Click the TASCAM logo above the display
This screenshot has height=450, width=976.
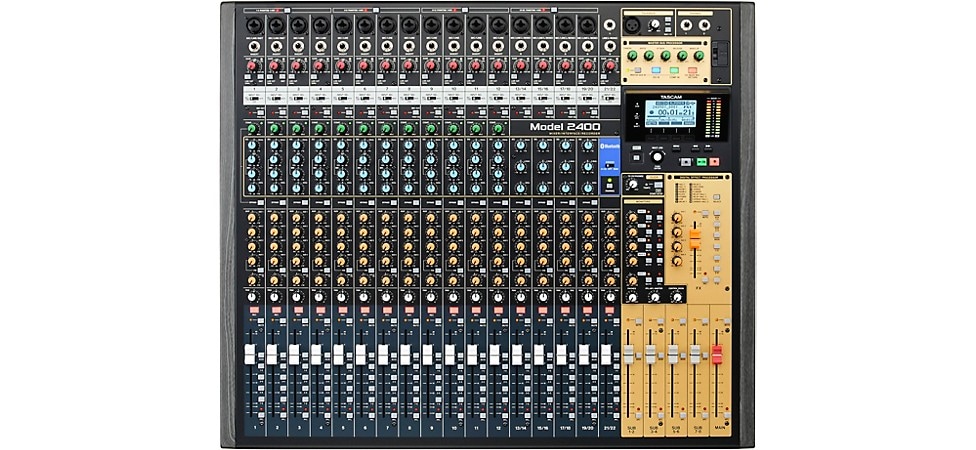click(x=670, y=98)
